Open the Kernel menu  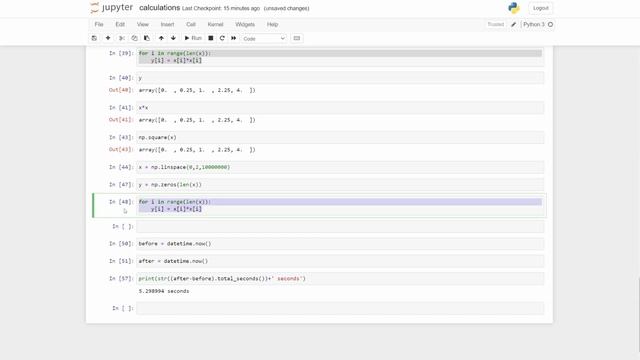216,24
